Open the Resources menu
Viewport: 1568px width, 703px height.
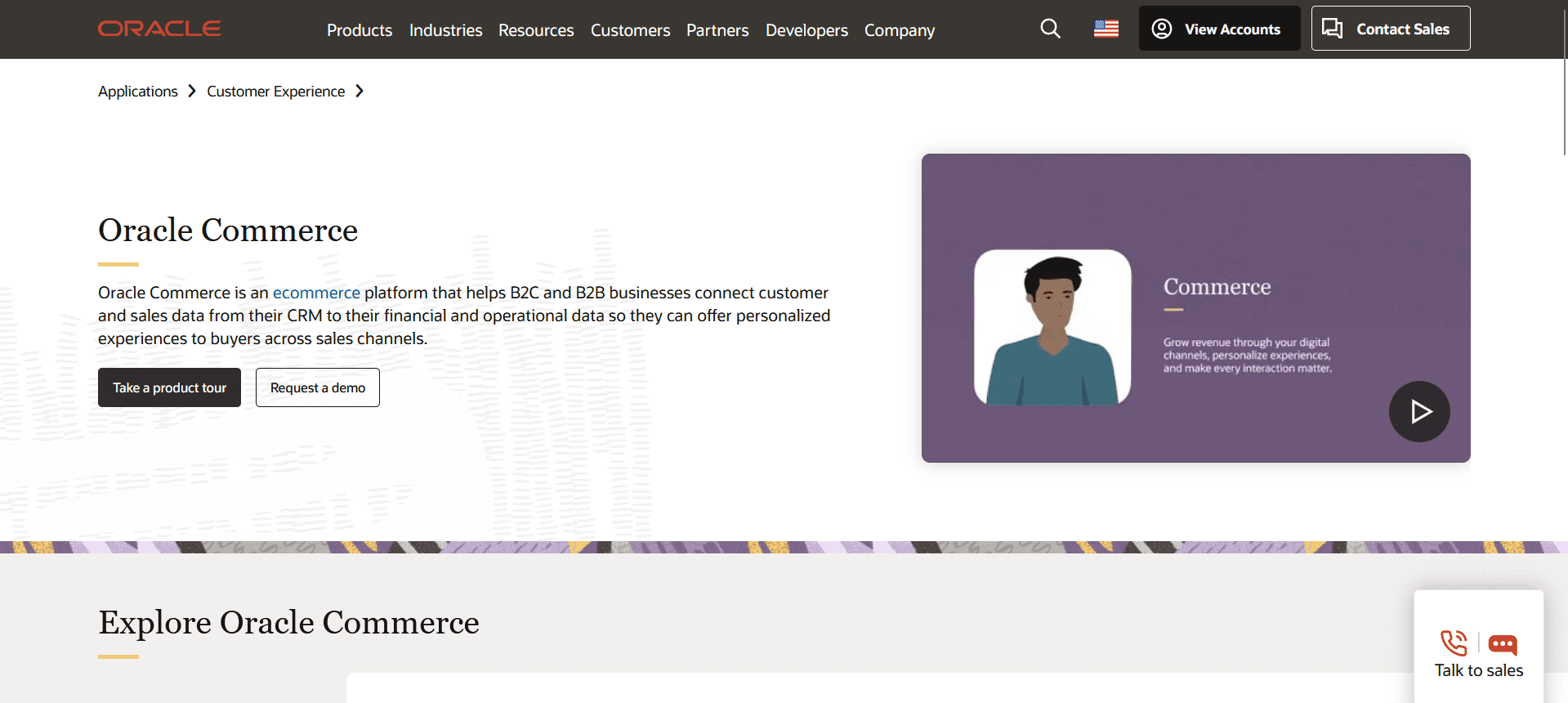coord(536,30)
